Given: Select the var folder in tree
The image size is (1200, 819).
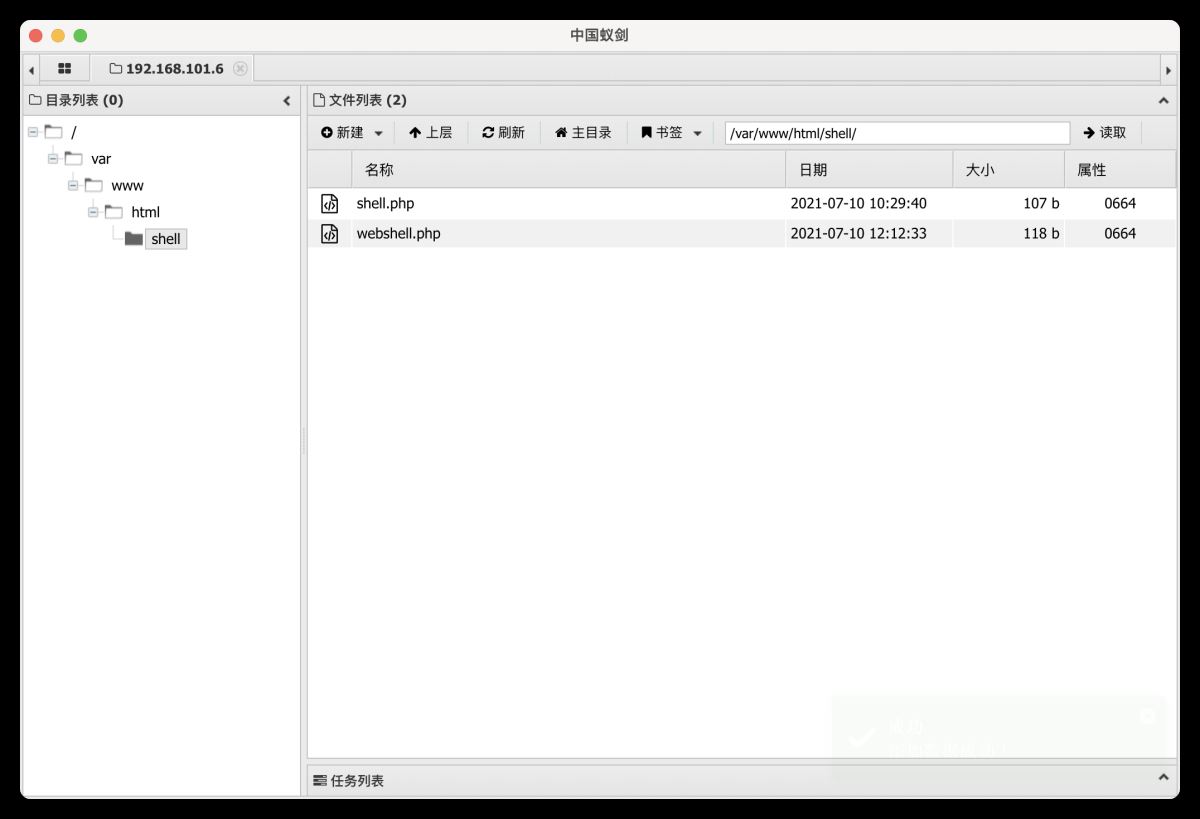Looking at the screenshot, I should [101, 159].
